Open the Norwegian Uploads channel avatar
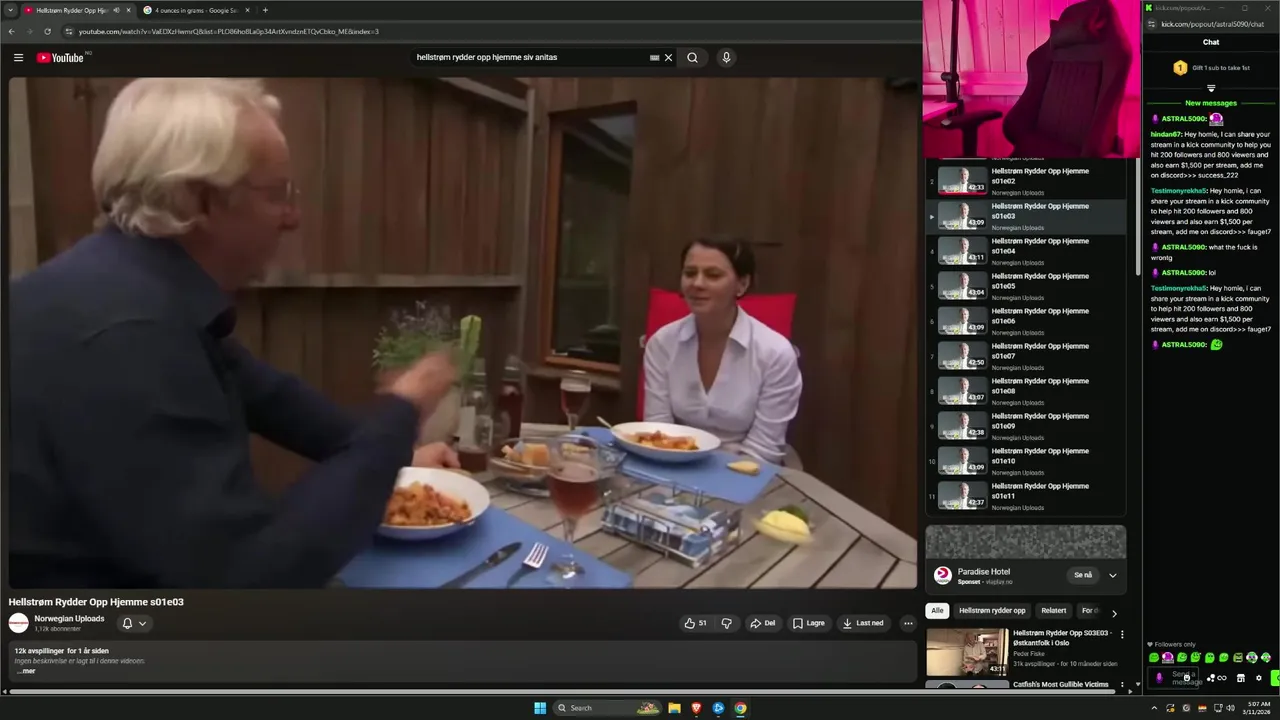Viewport: 1280px width, 720px height. (19, 623)
